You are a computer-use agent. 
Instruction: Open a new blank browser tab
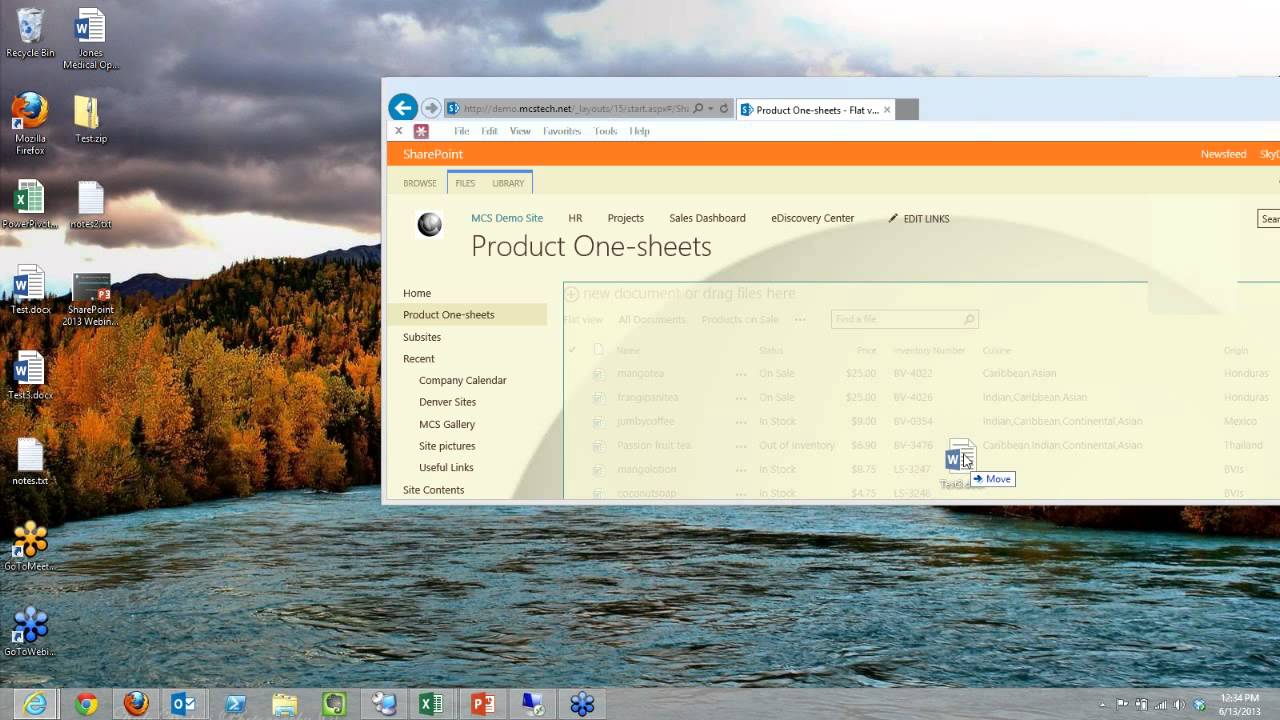coord(906,110)
